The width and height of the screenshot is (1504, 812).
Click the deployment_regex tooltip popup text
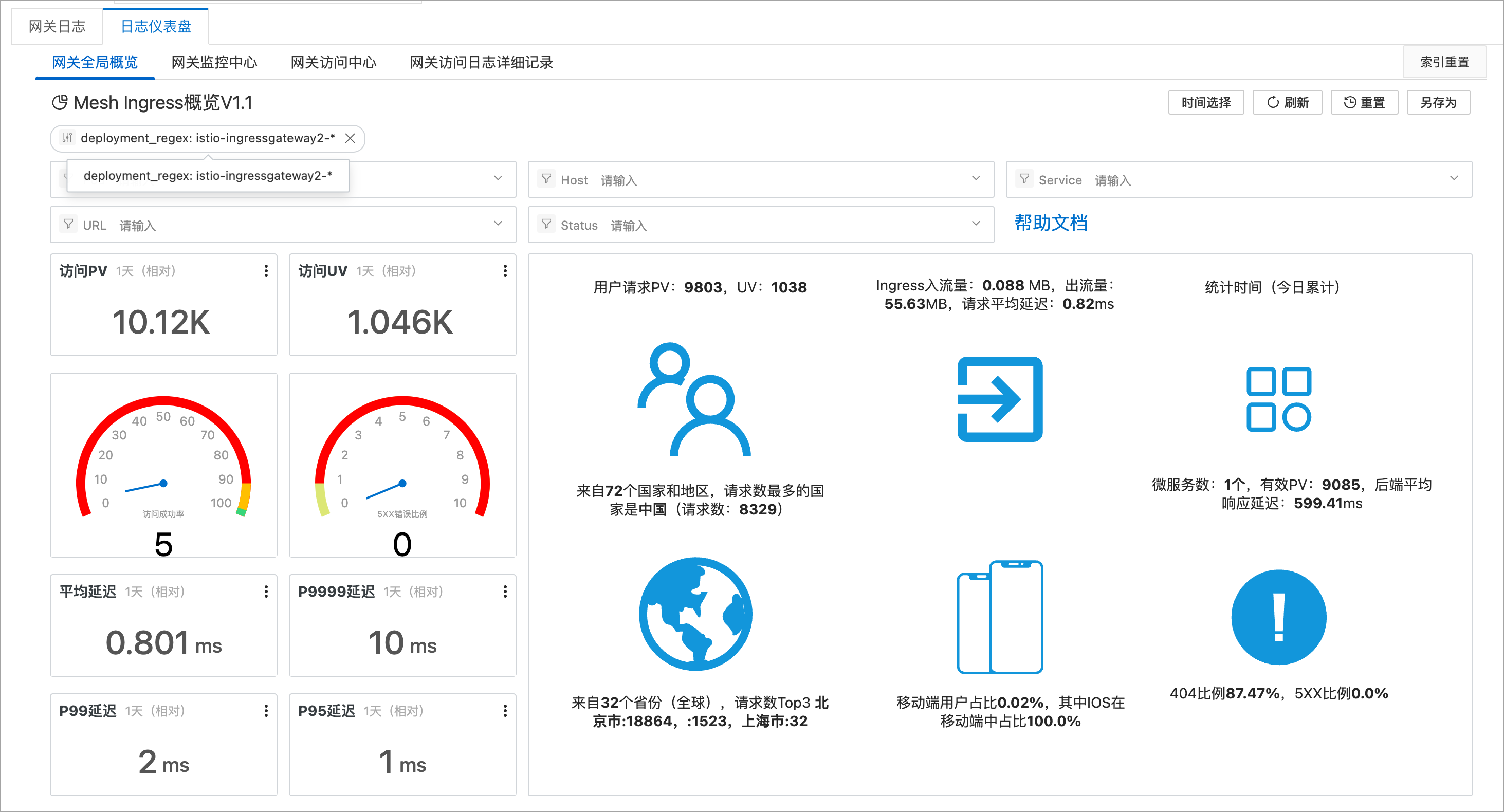(208, 176)
